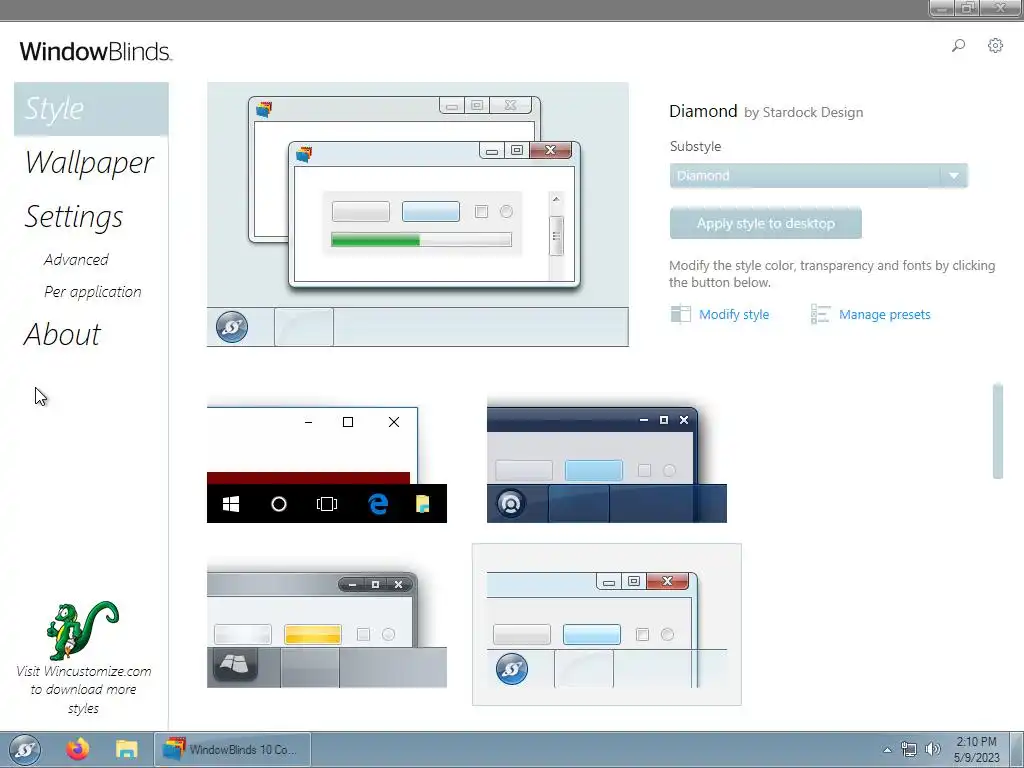This screenshot has height=768, width=1024.
Task: Select the WindowBlinds 10 taskbar button
Action: coord(232,750)
